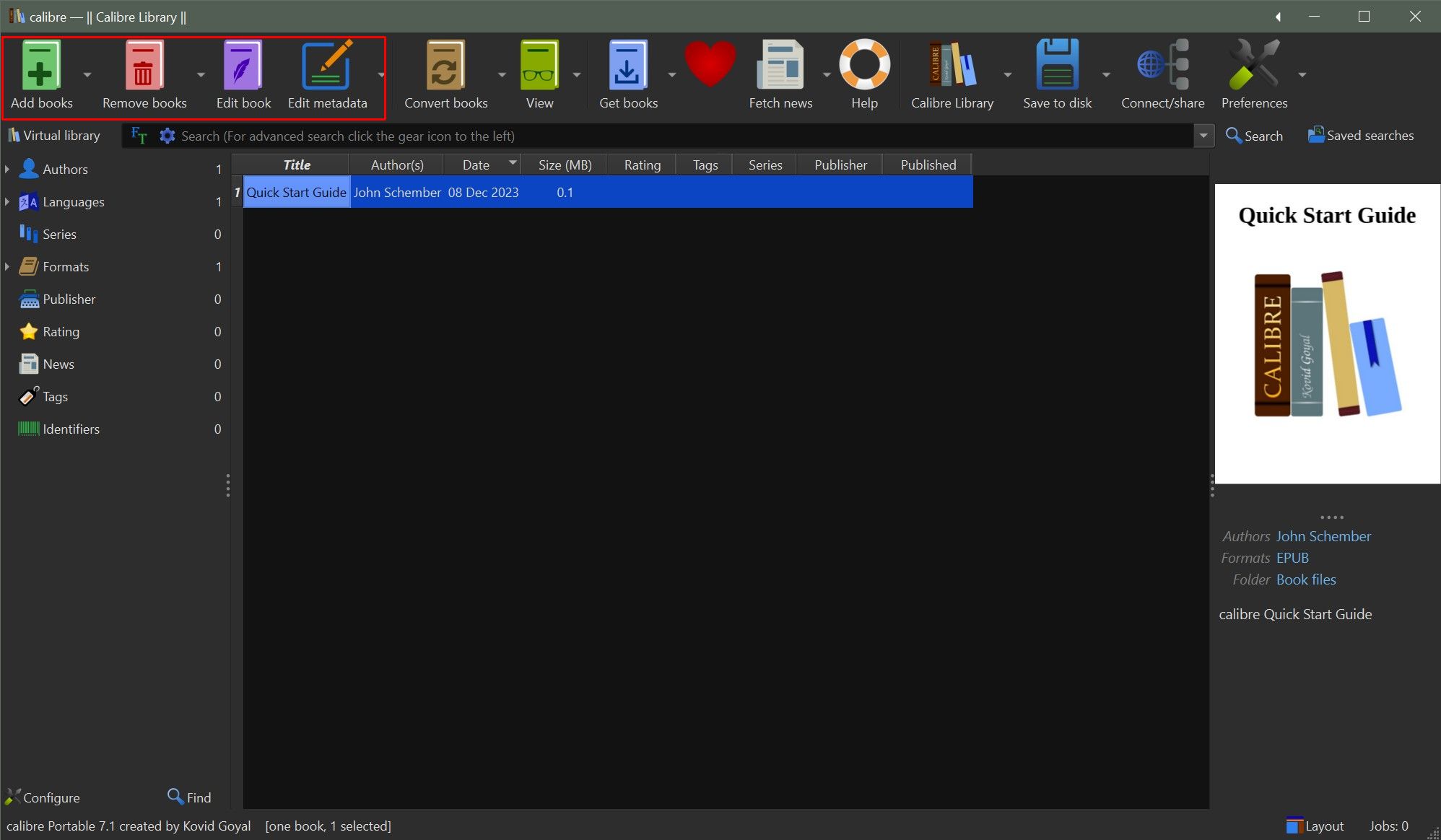Open Connect/share options
The image size is (1441, 840).
point(1162,66)
